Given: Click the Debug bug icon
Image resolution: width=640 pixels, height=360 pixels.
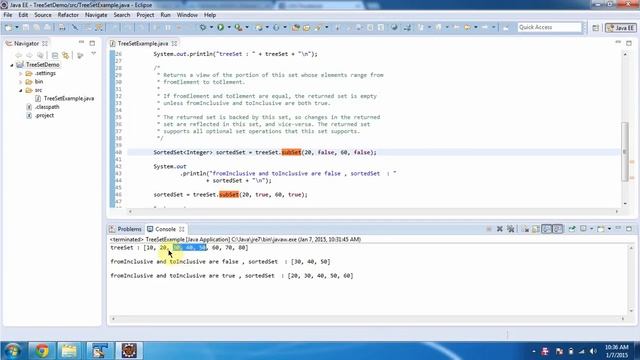Looking at the screenshot, I should (203, 27).
